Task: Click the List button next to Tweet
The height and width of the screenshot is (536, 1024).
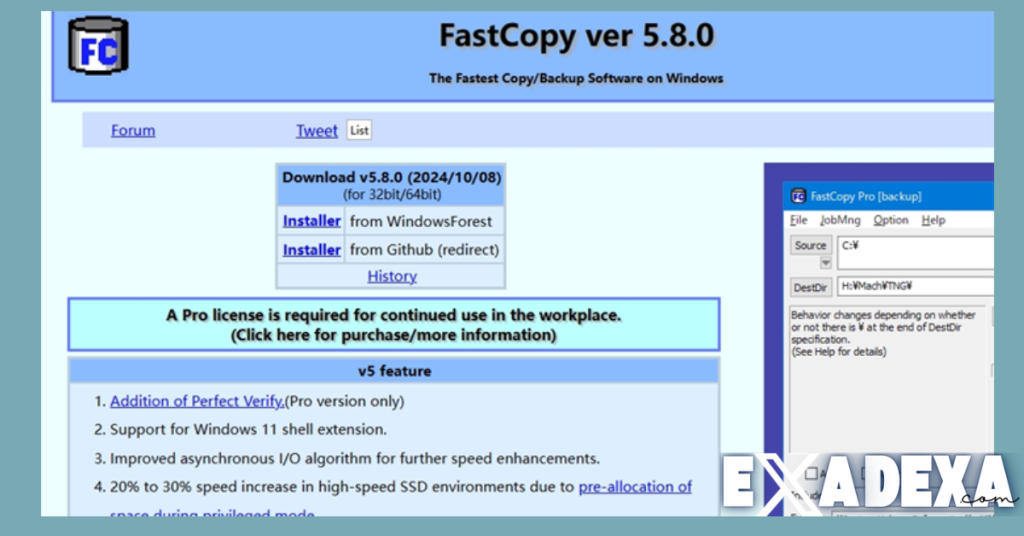Action: [x=359, y=130]
